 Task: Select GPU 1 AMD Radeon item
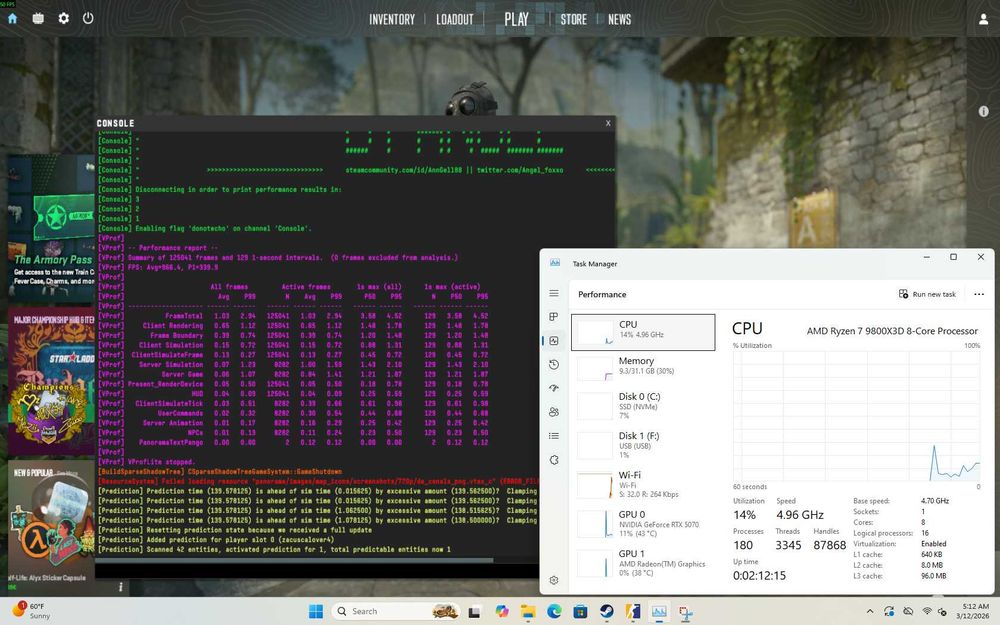(643, 563)
